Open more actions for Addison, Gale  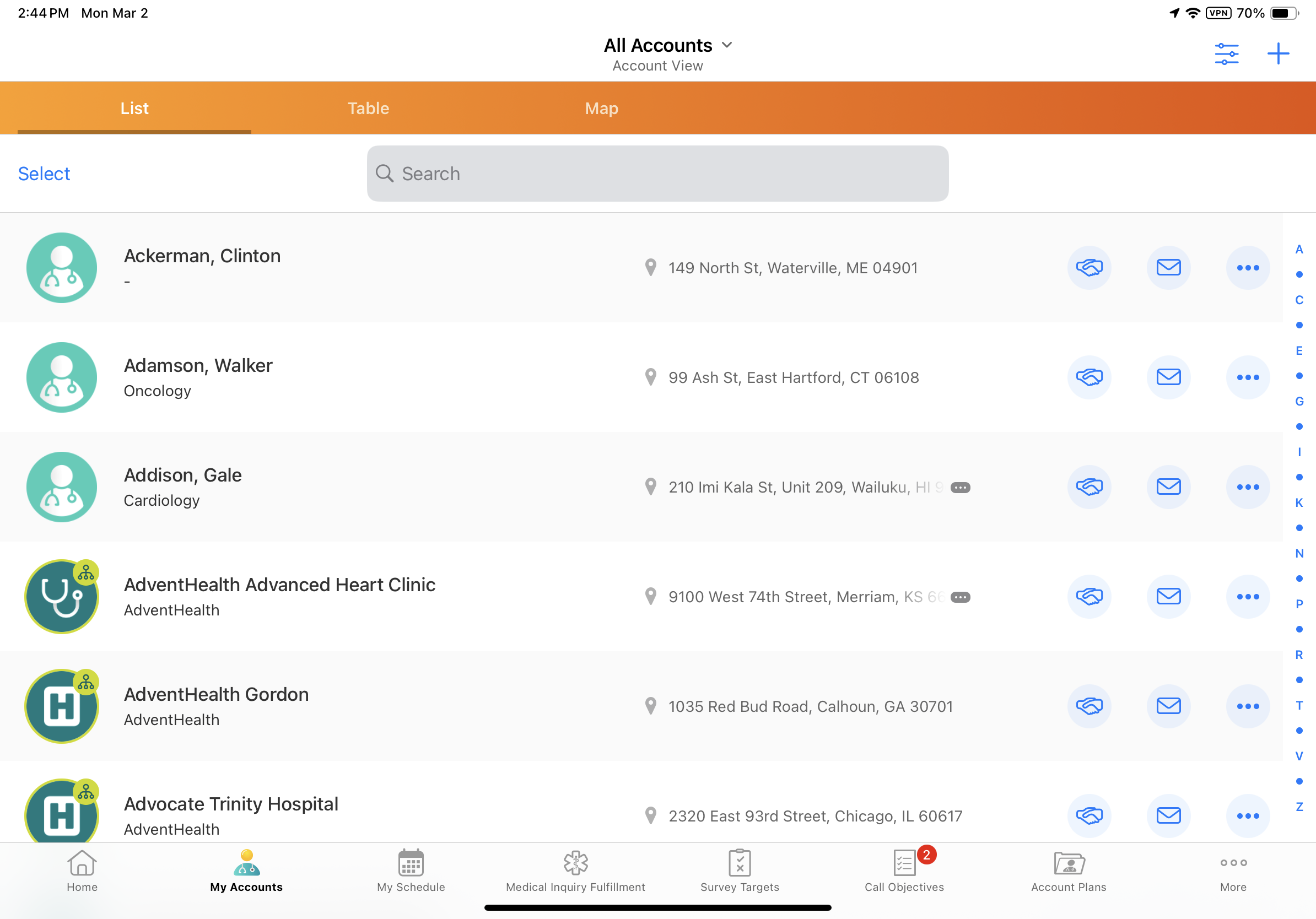coord(1247,487)
